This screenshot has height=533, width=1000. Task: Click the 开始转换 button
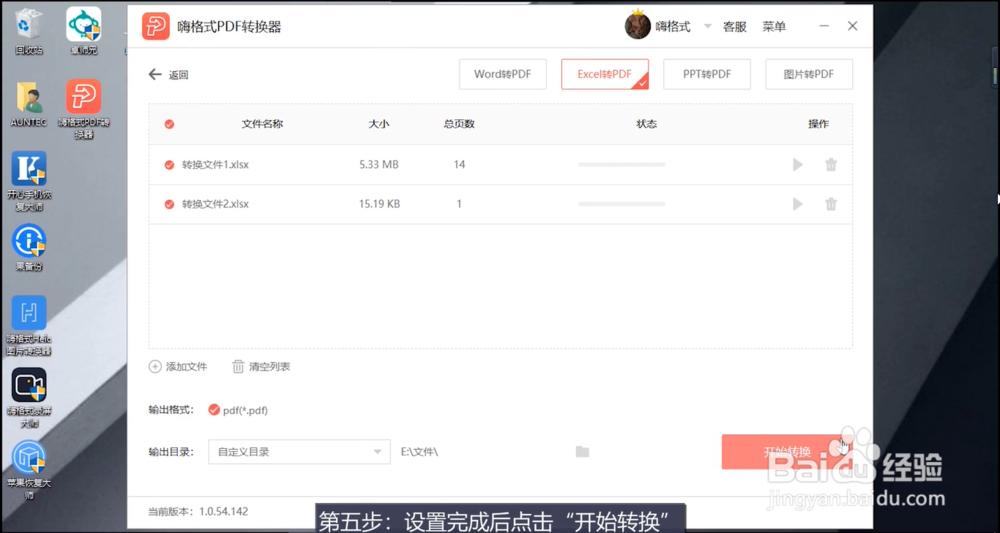pos(787,452)
